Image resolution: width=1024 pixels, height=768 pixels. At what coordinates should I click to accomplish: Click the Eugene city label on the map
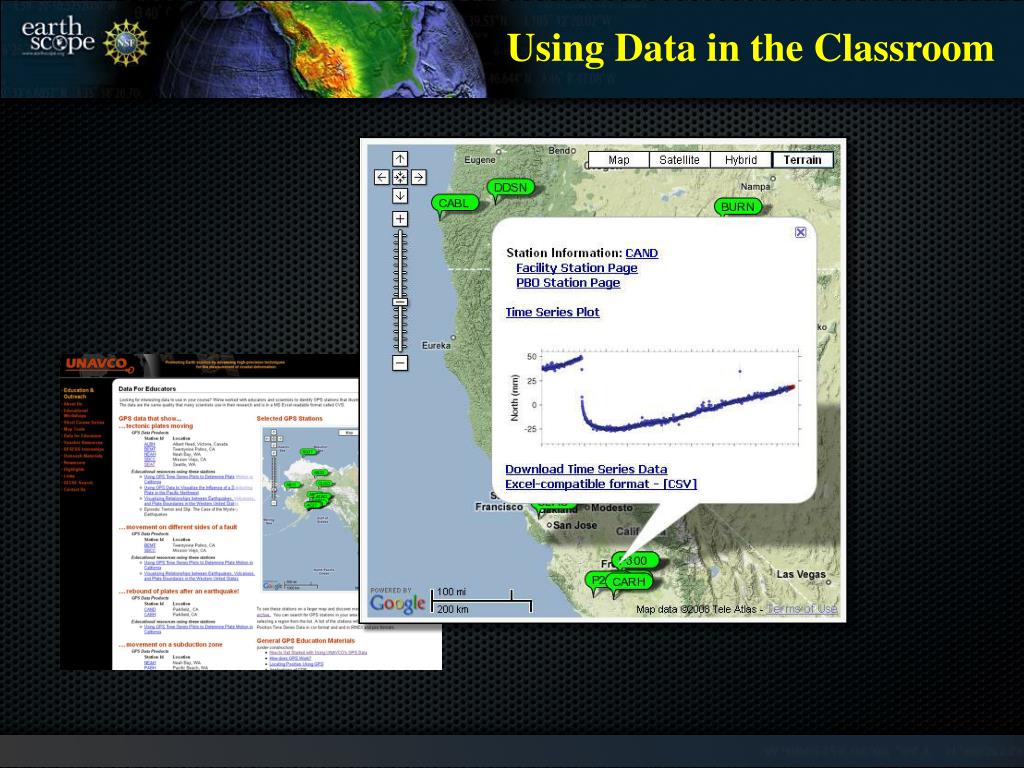click(480, 159)
